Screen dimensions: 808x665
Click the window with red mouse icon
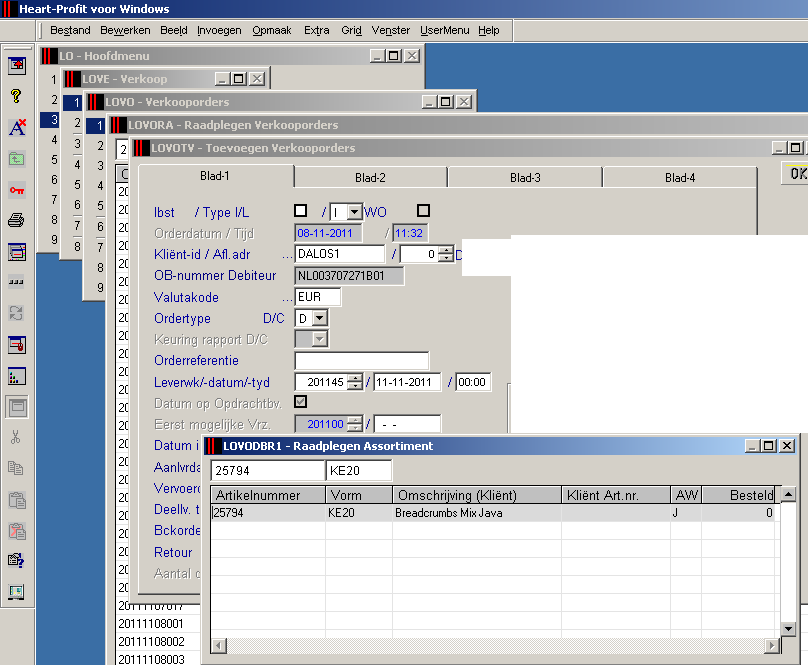pyautogui.click(x=16, y=345)
